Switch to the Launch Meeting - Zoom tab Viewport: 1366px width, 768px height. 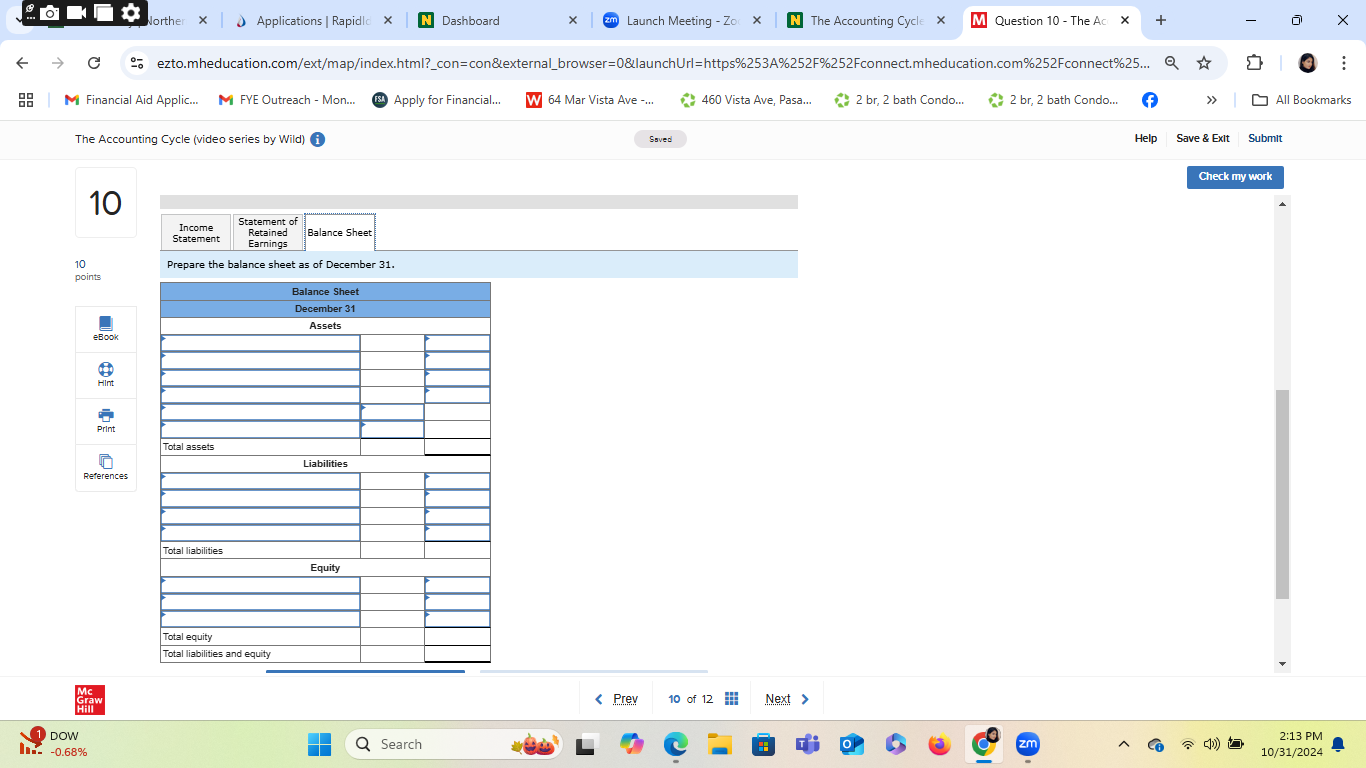680,20
